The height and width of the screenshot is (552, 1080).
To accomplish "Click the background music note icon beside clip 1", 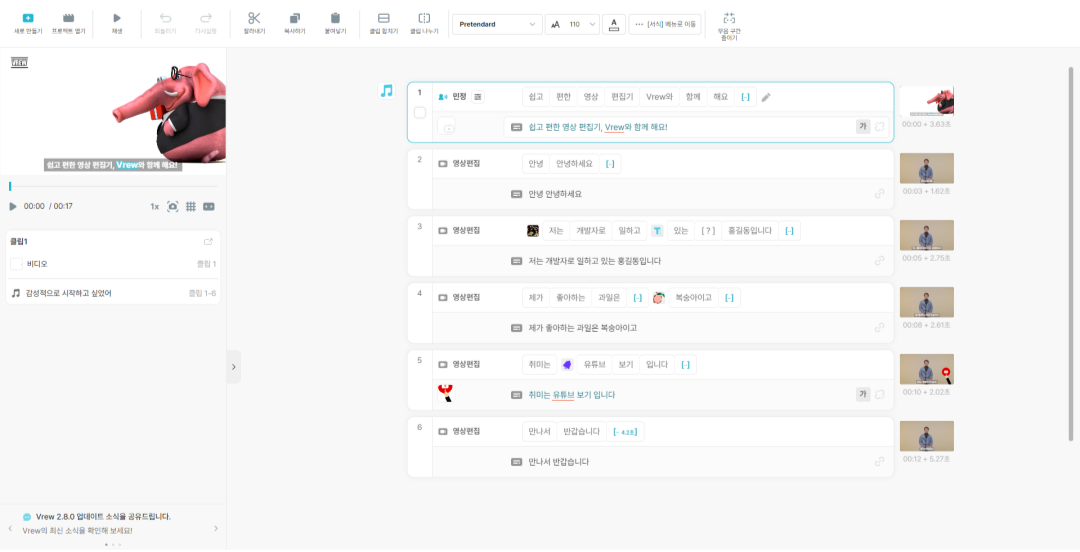I will pyautogui.click(x=386, y=90).
